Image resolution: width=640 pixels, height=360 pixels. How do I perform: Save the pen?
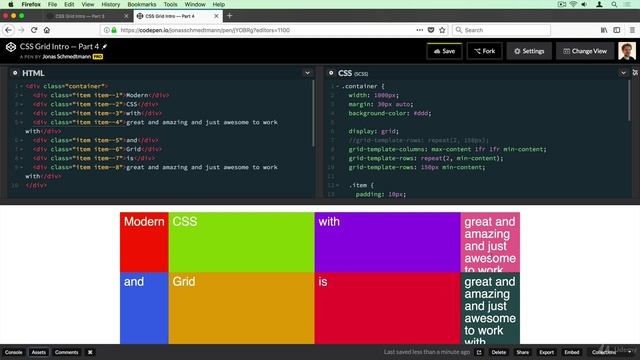click(x=444, y=51)
